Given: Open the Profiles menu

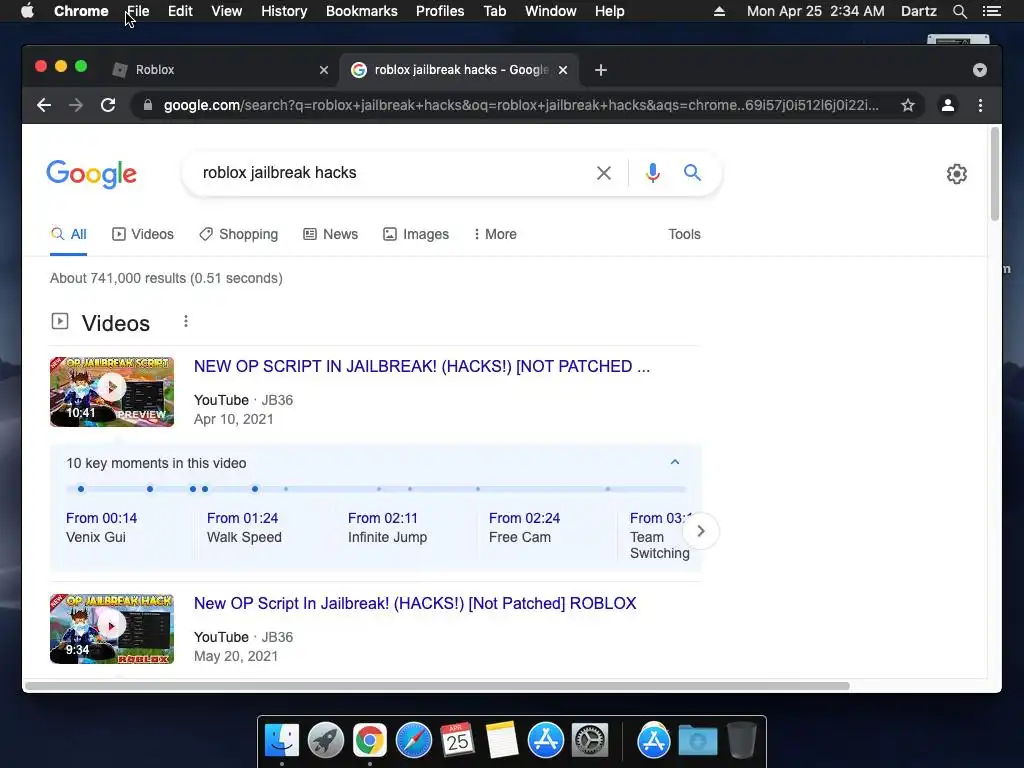Looking at the screenshot, I should [440, 11].
